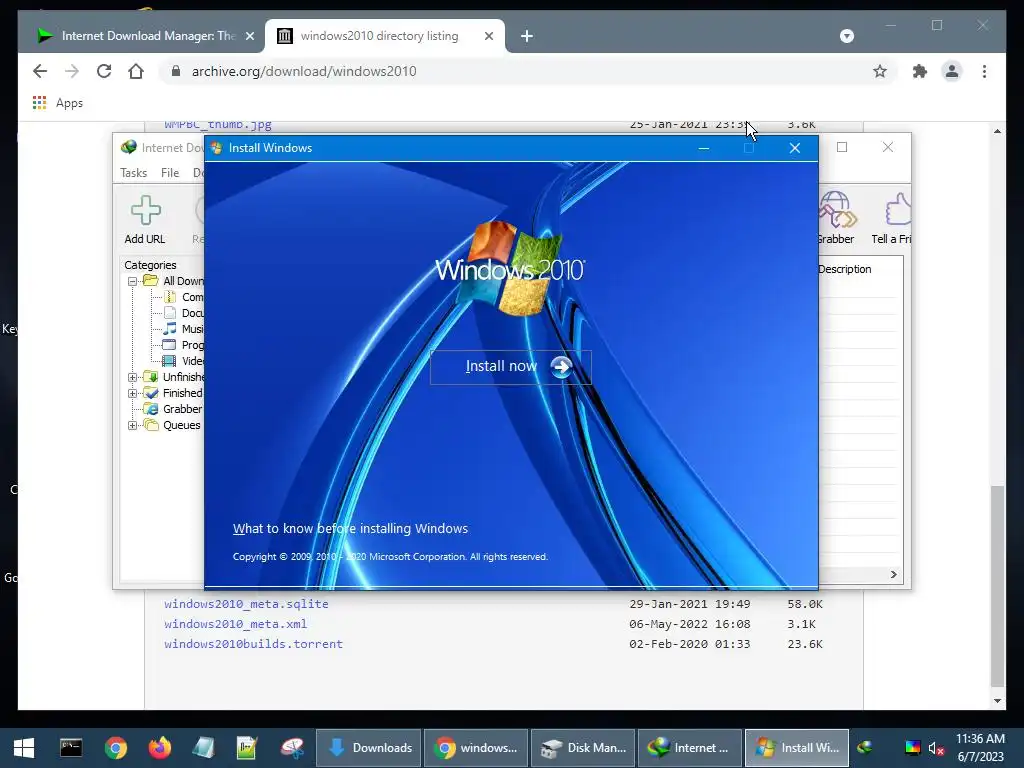This screenshot has height=768, width=1024.
Task: Open windows2010_meta.xml file link
Action: tap(235, 624)
